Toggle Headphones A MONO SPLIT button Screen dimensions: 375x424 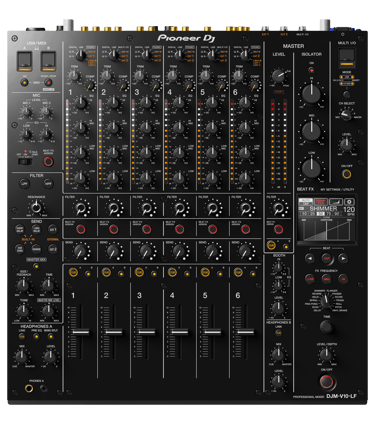click(51, 336)
